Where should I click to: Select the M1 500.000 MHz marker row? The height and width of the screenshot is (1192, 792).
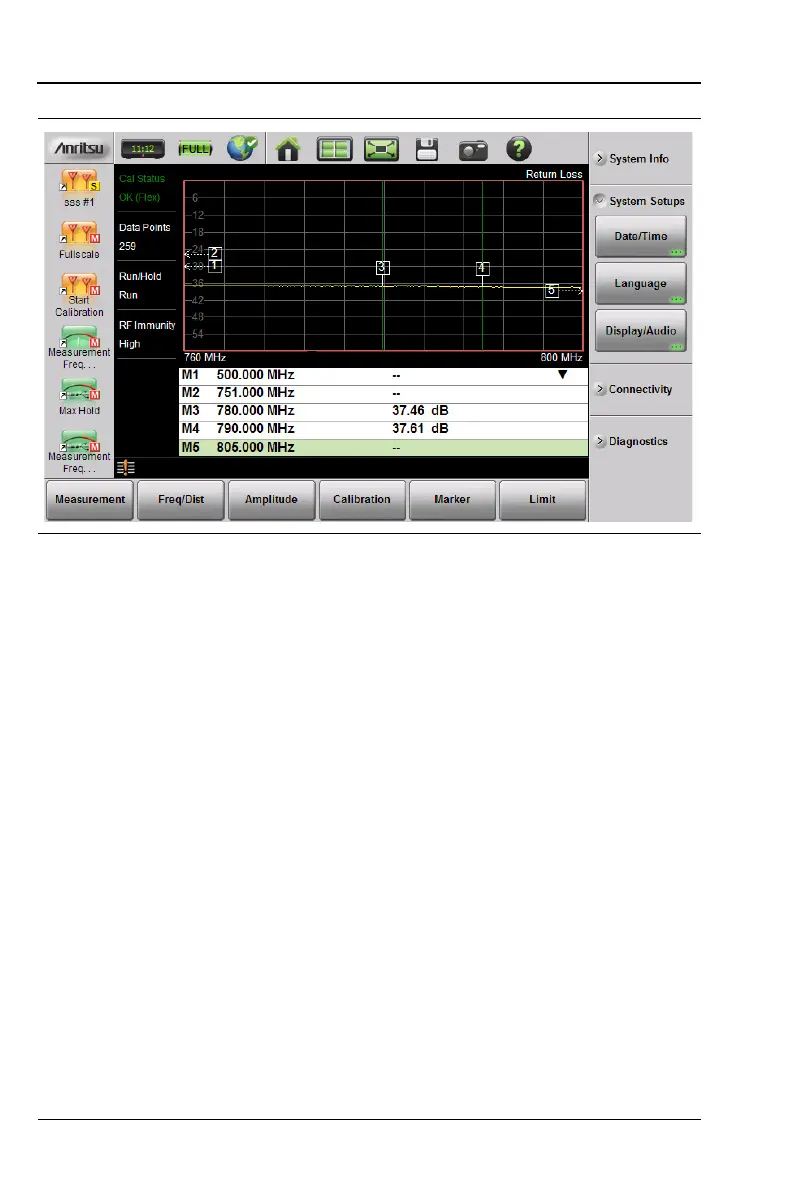click(383, 375)
